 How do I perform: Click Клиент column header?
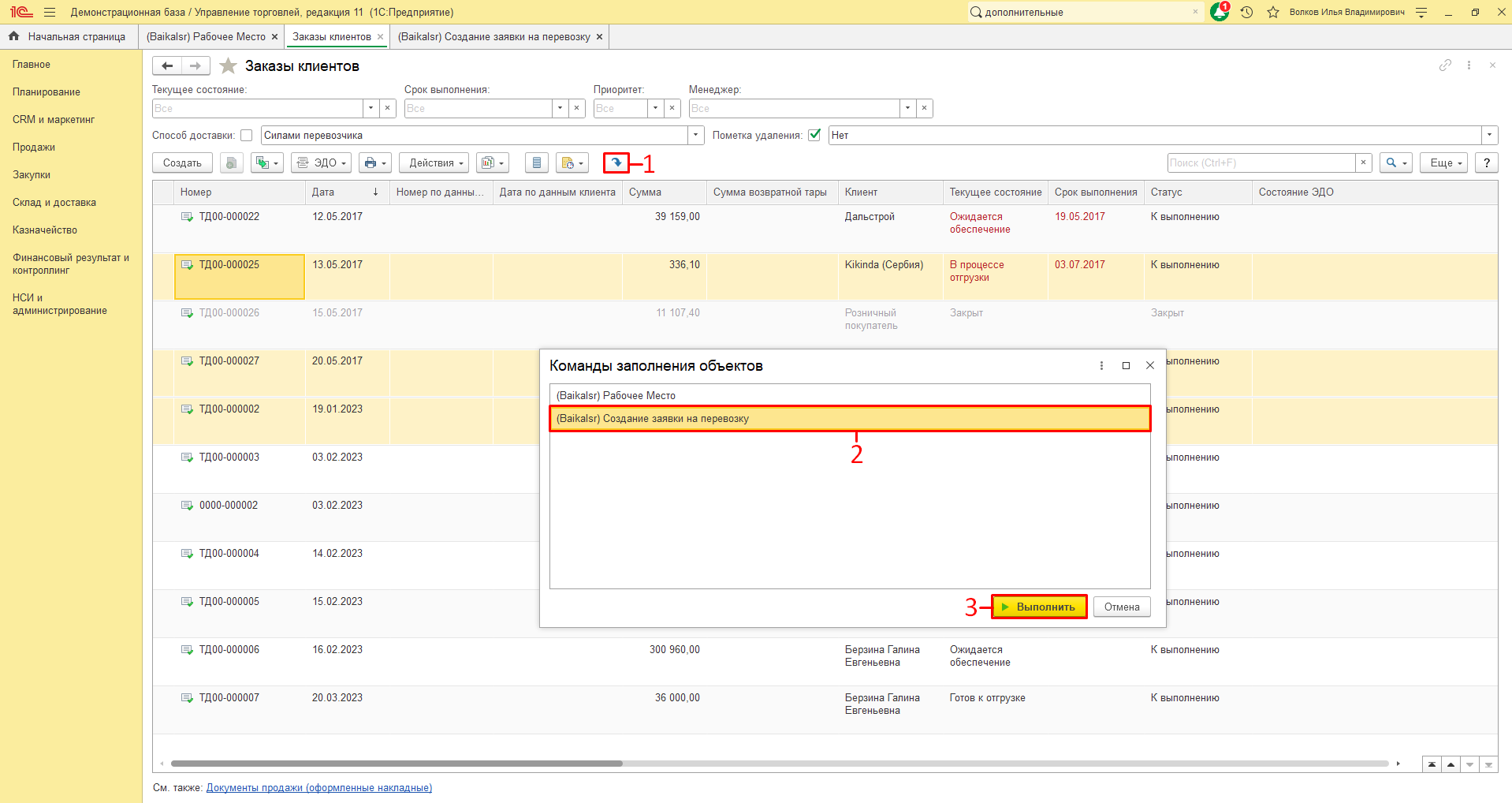point(890,192)
